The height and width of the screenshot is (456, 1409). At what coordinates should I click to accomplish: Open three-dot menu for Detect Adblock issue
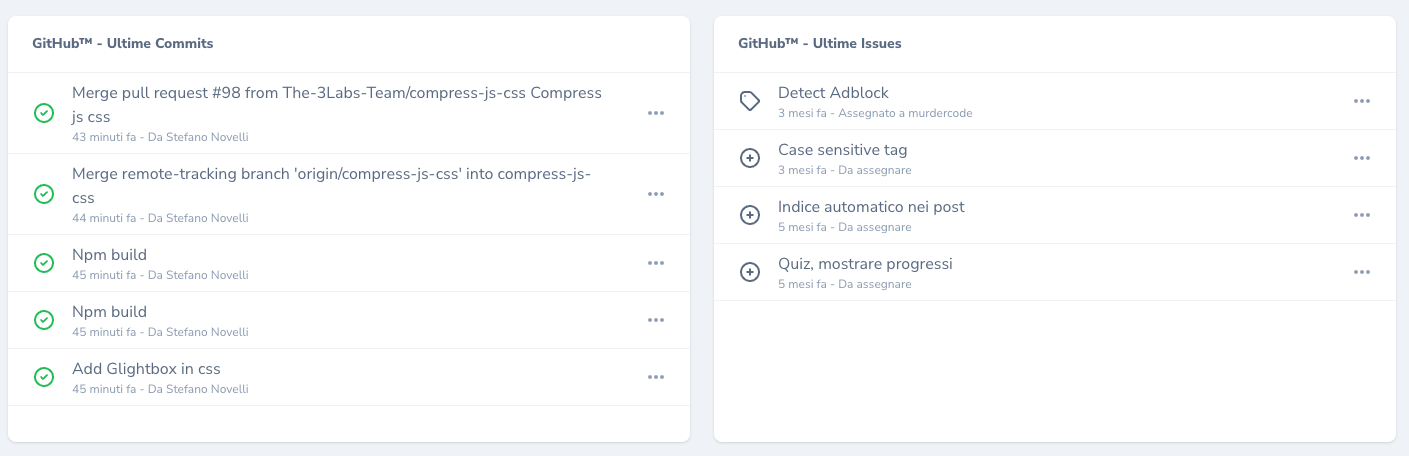click(1361, 101)
